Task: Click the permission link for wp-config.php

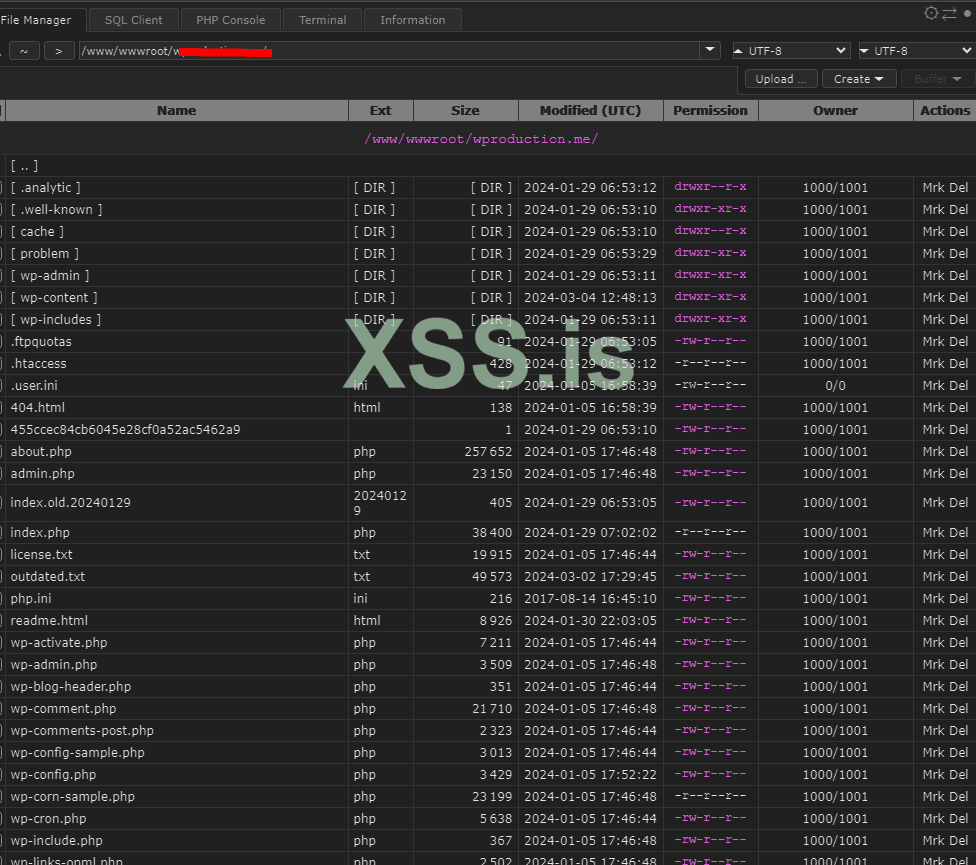Action: point(710,774)
